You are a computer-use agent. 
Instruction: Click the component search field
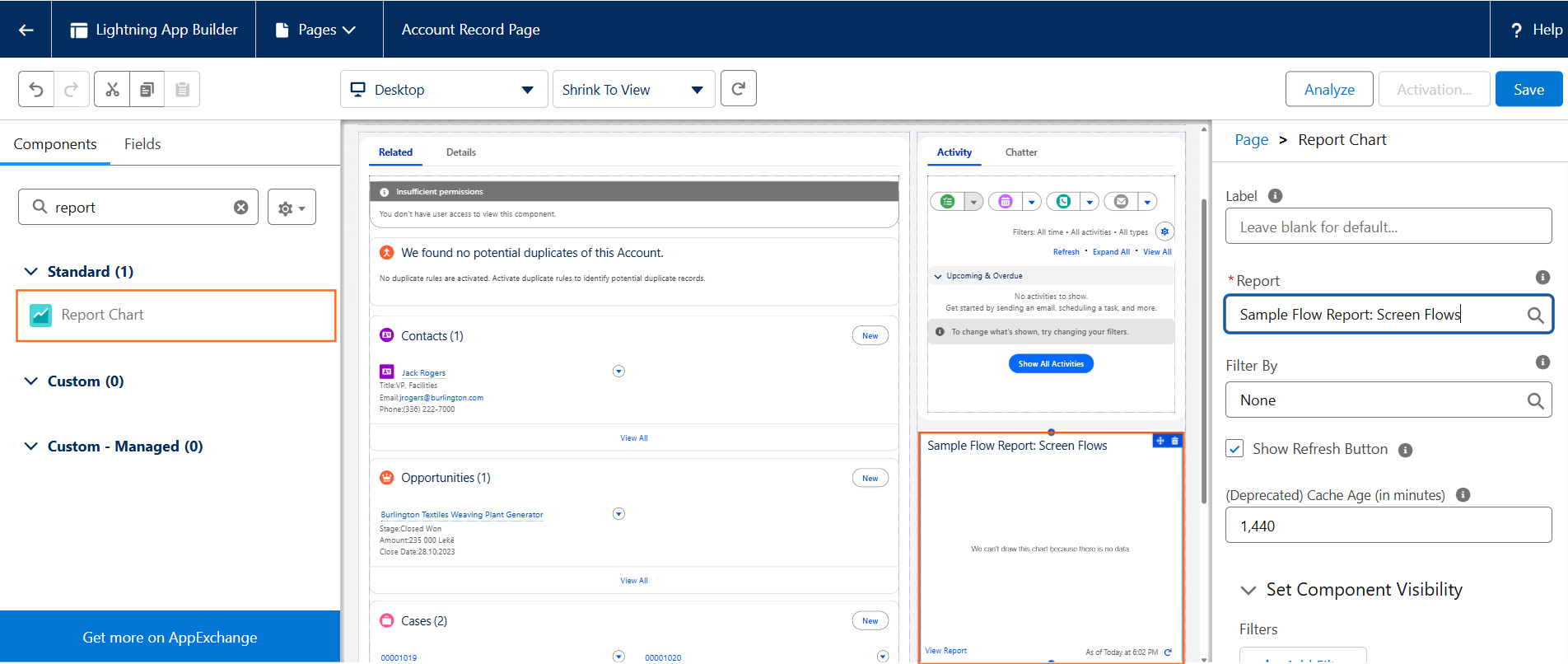tap(138, 208)
